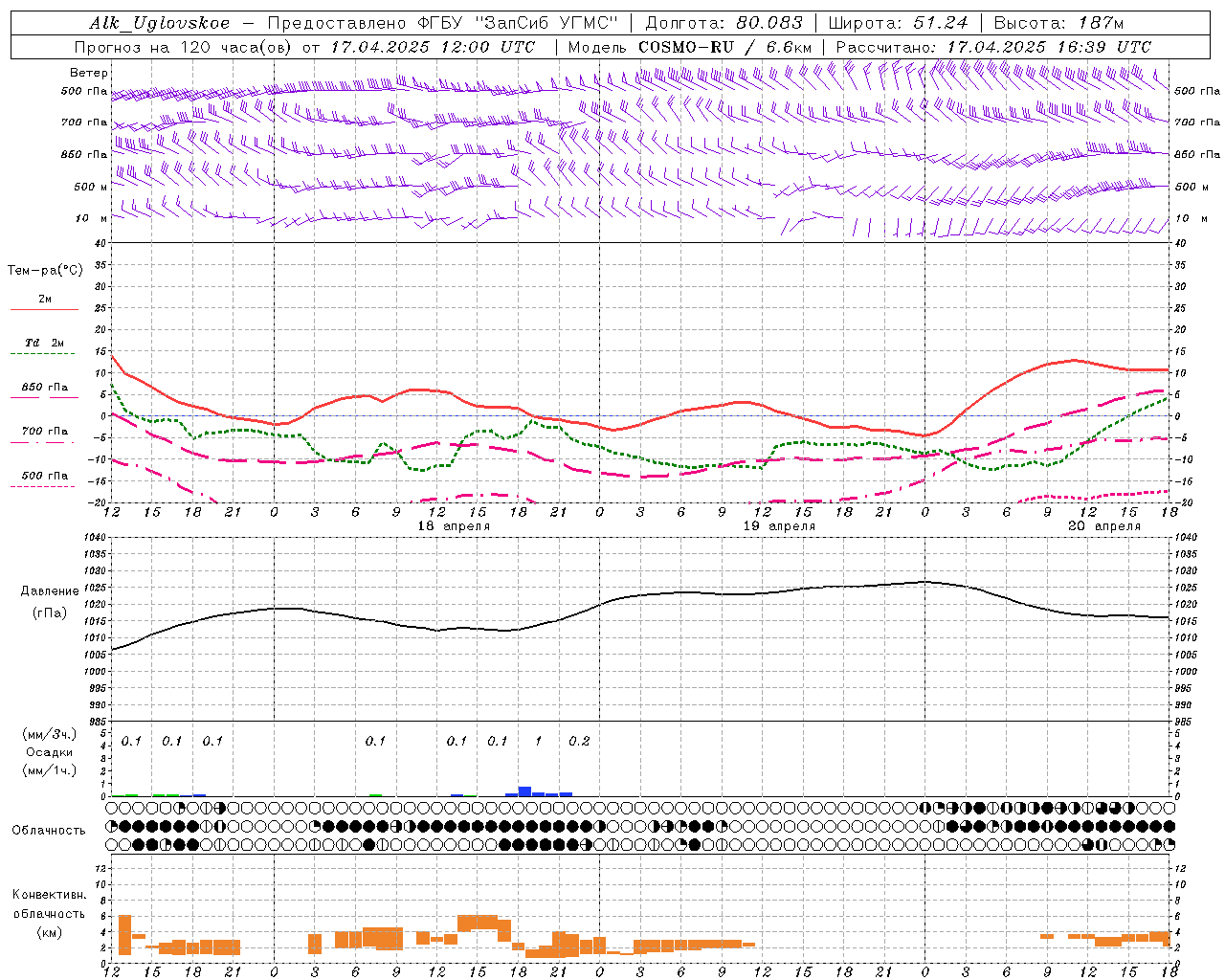Click "700 гПа" entry in temperature legend

(x=45, y=432)
